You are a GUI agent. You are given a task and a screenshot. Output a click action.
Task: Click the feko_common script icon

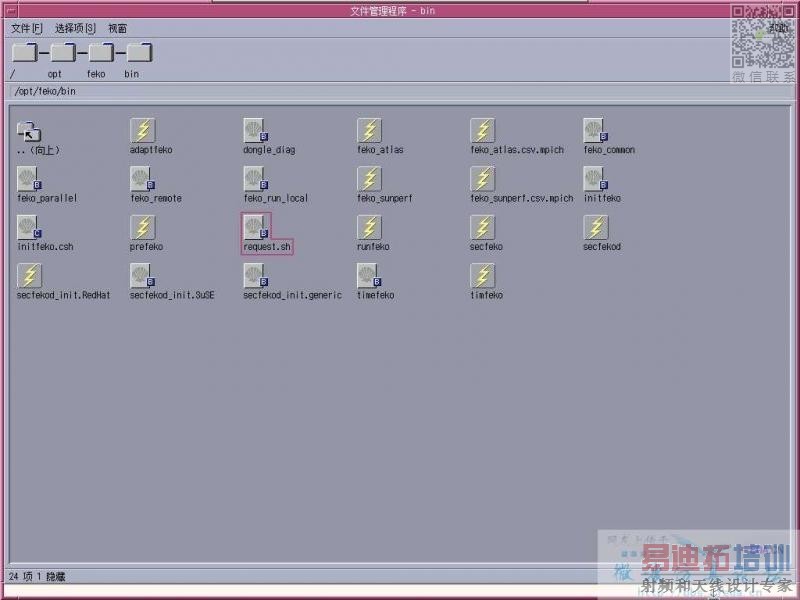(x=596, y=131)
